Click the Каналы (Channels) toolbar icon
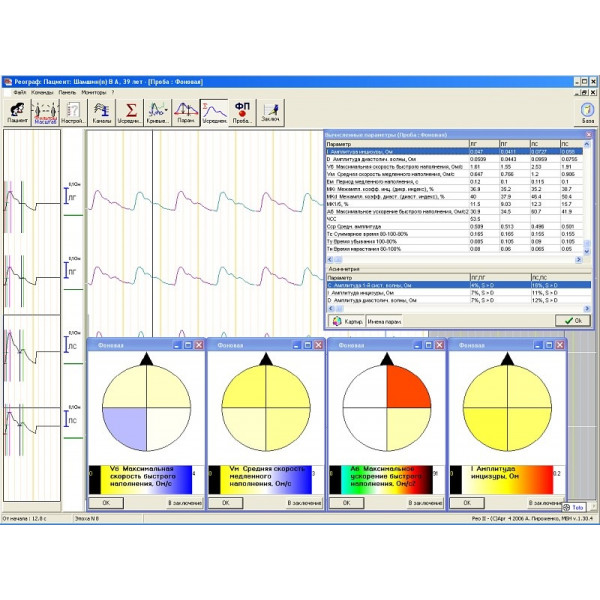 (x=101, y=112)
